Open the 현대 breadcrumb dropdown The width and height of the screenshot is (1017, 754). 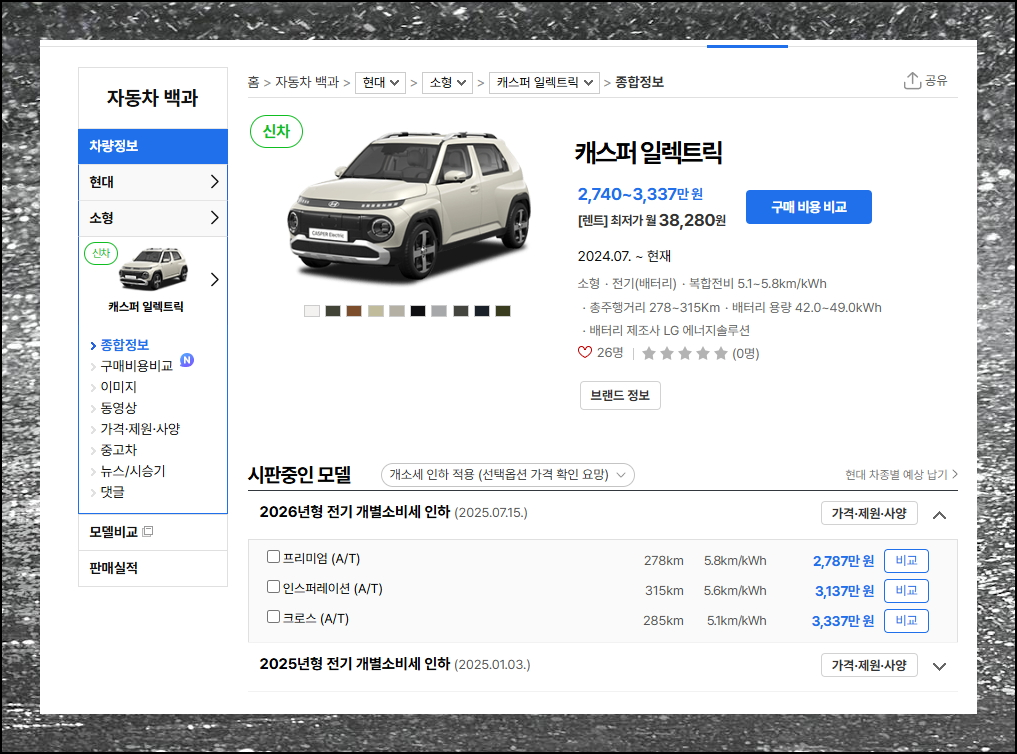point(381,82)
